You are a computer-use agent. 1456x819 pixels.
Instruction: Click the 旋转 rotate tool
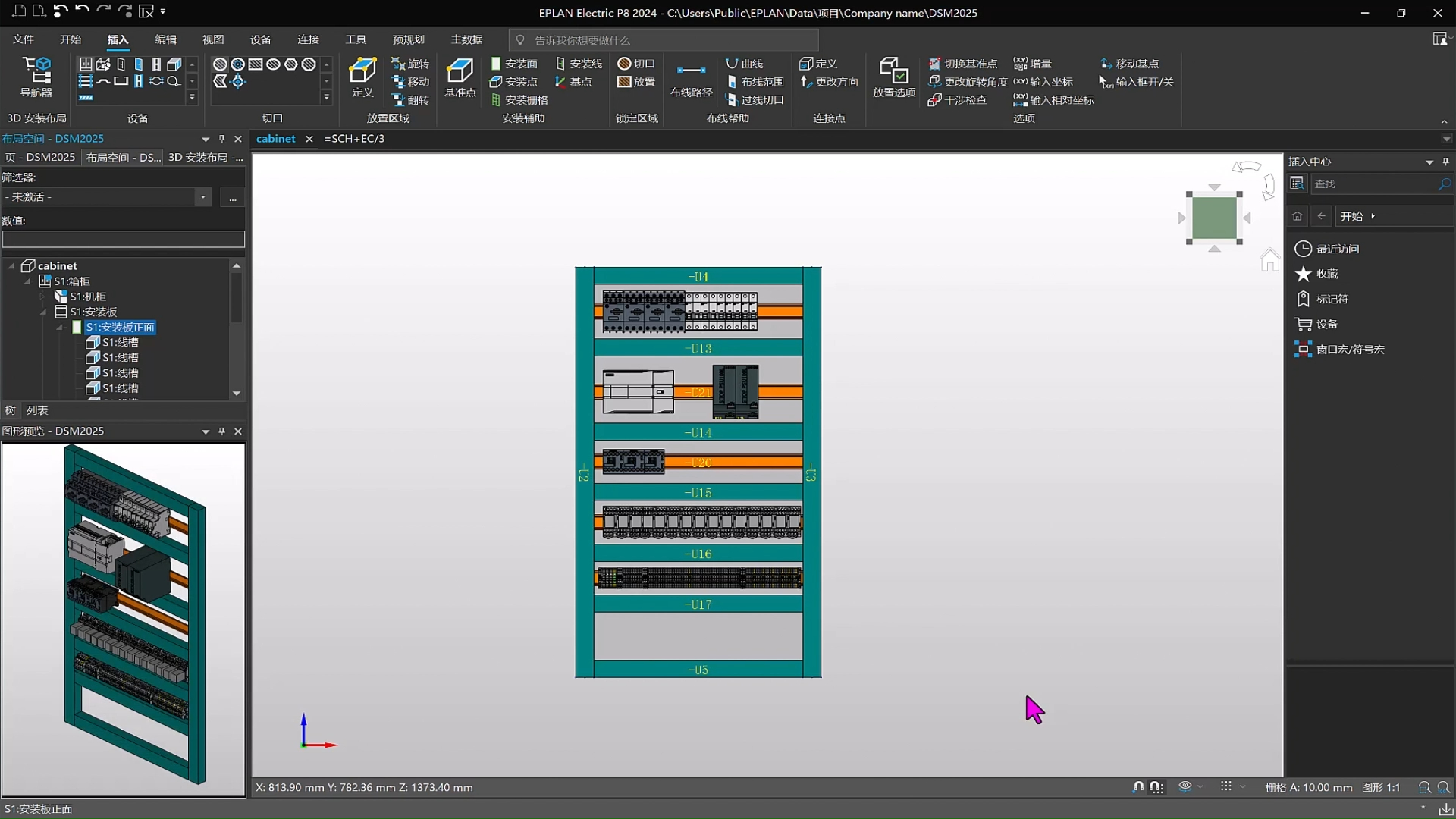click(x=410, y=64)
